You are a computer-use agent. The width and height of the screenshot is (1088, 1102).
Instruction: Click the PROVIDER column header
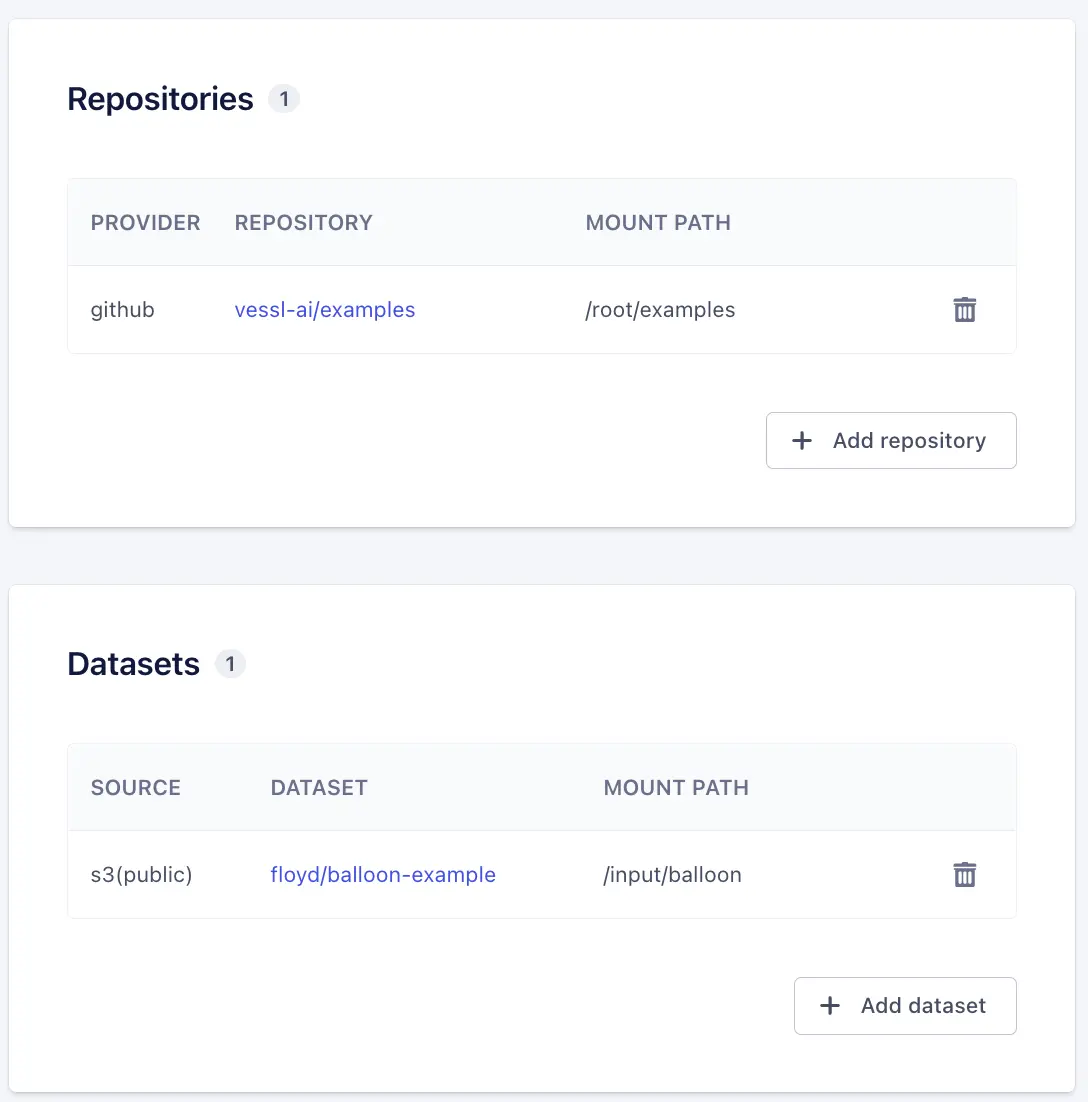coord(146,223)
